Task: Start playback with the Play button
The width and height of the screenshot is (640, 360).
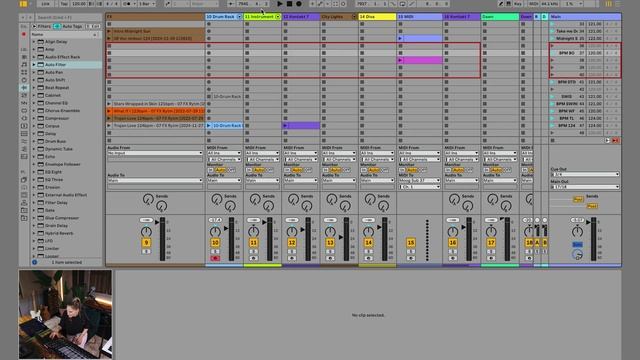Action: [280, 4]
